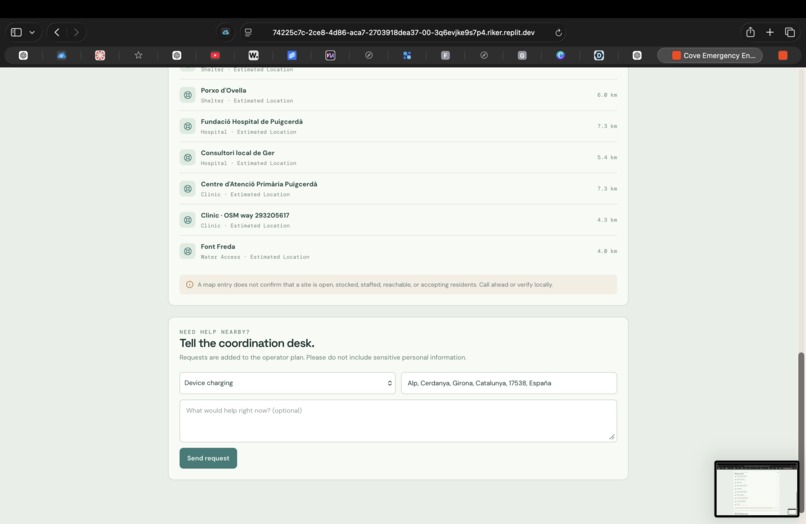Open the blue cloud icon tab
The height and width of the screenshot is (524, 806).
(62, 56)
